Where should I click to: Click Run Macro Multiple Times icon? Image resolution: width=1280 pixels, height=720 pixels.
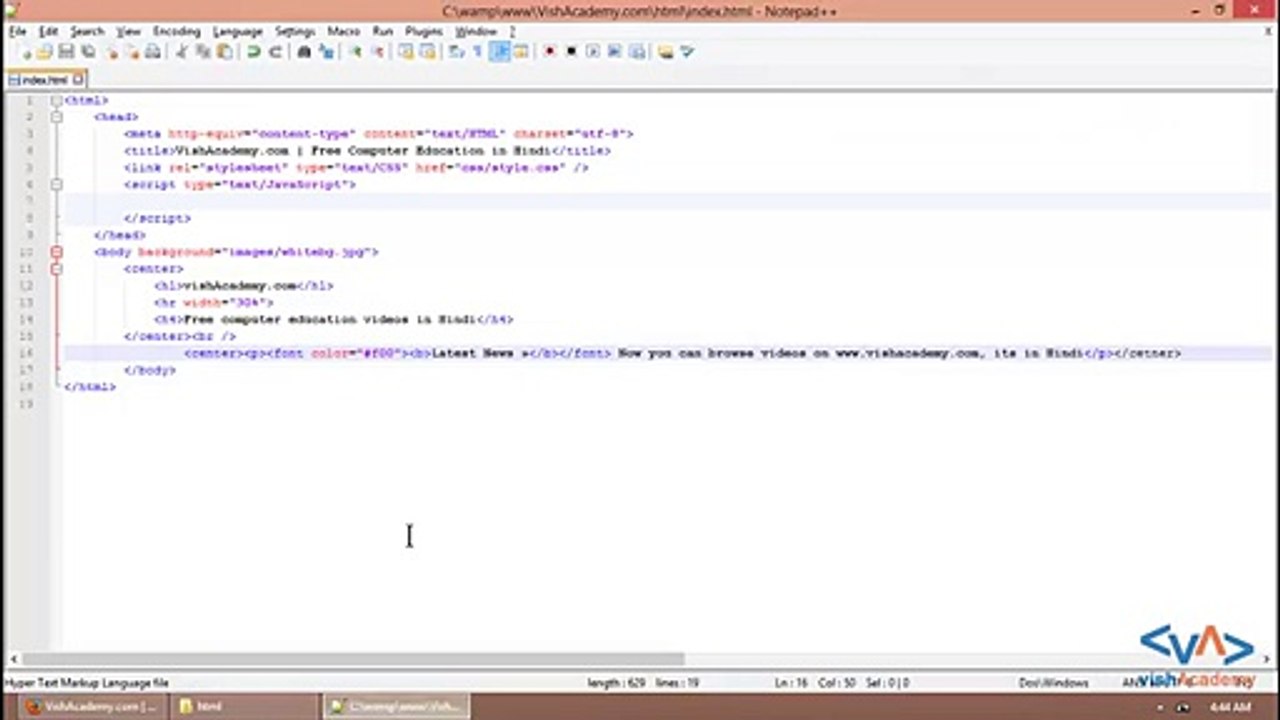614,51
